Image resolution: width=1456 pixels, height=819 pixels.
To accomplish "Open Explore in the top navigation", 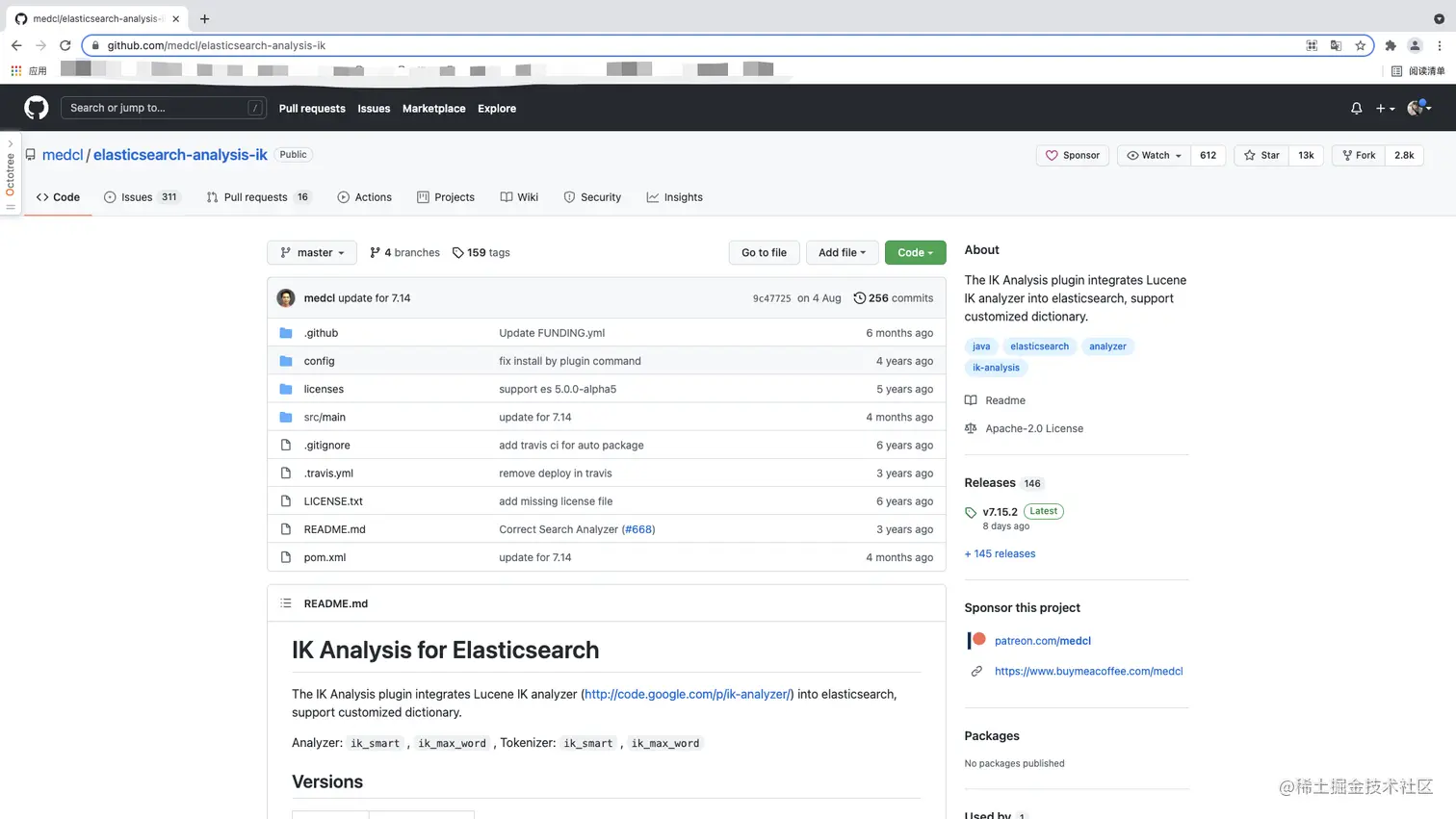I will pos(497,109).
